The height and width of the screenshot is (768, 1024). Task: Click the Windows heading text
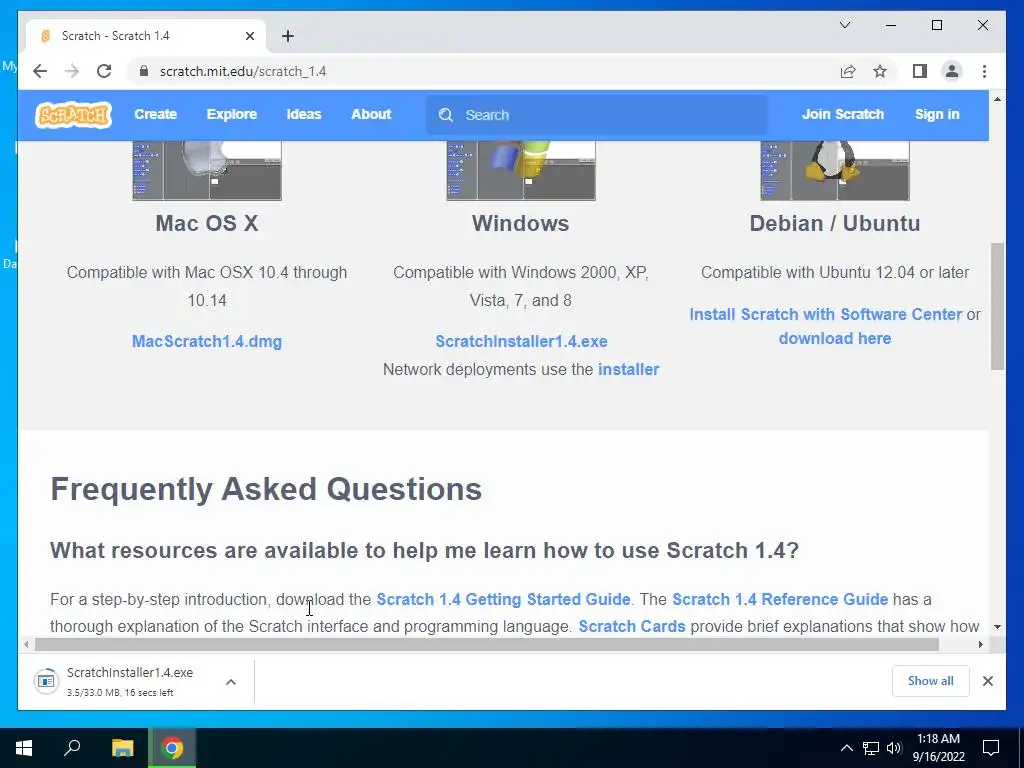[520, 223]
